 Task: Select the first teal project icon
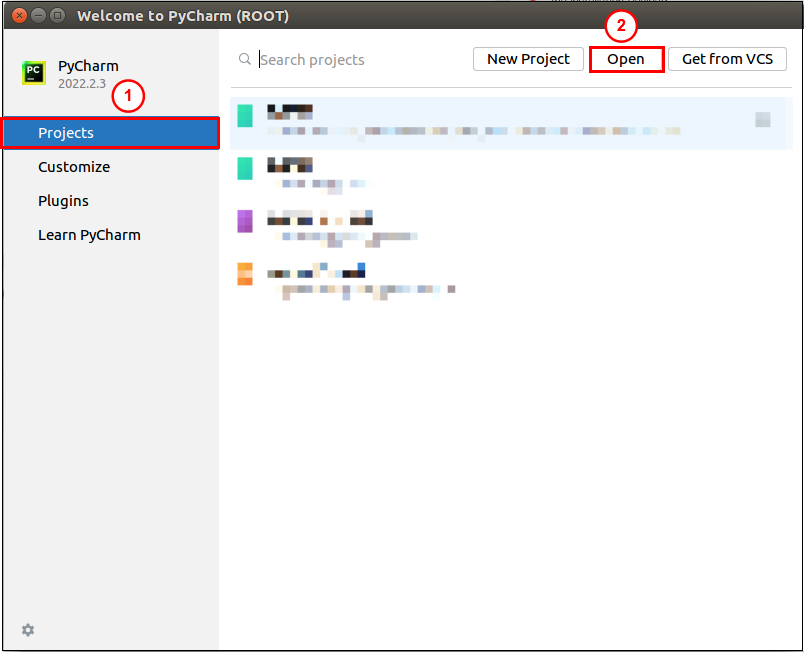245,116
